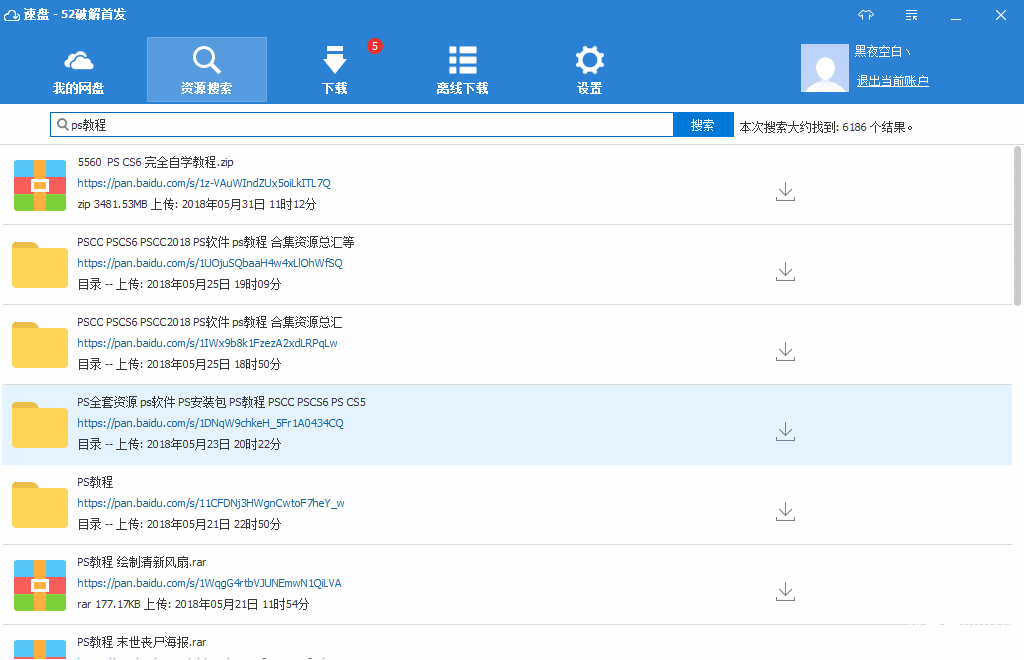Click username 黑夜空白
The height and width of the screenshot is (660, 1024).
[882, 52]
